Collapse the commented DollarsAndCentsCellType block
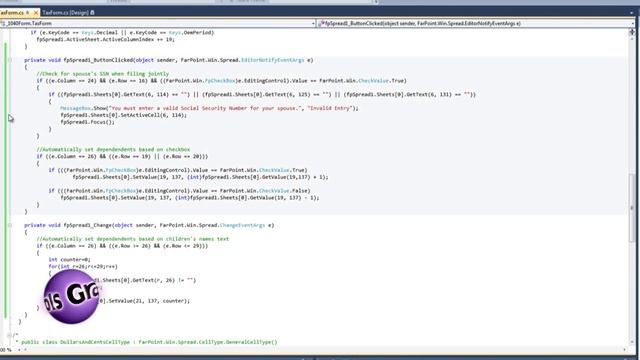 [x=10, y=335]
